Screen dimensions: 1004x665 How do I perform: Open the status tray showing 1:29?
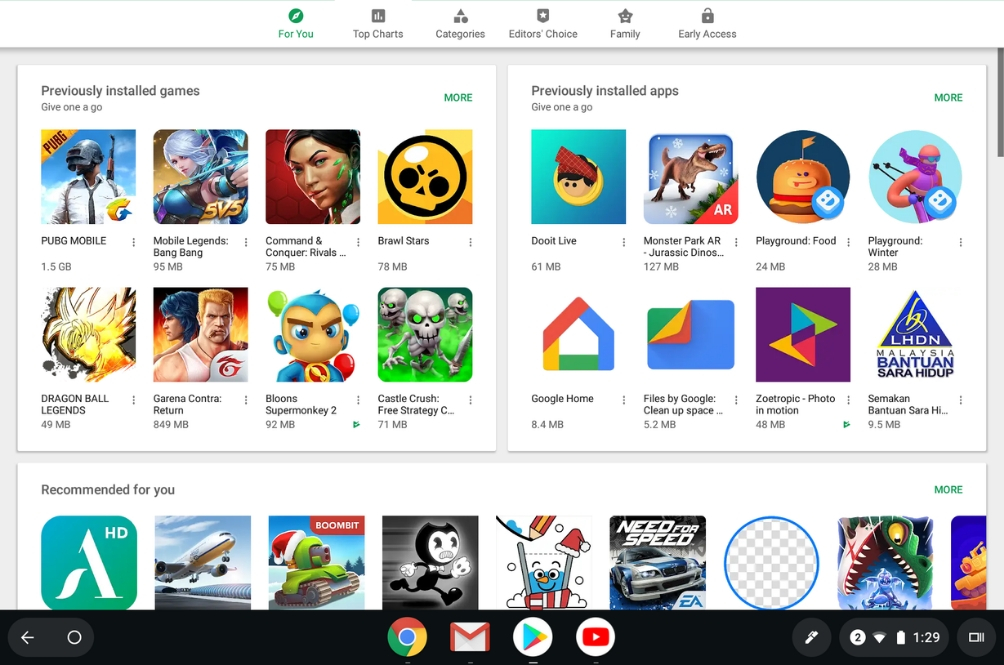pos(895,637)
